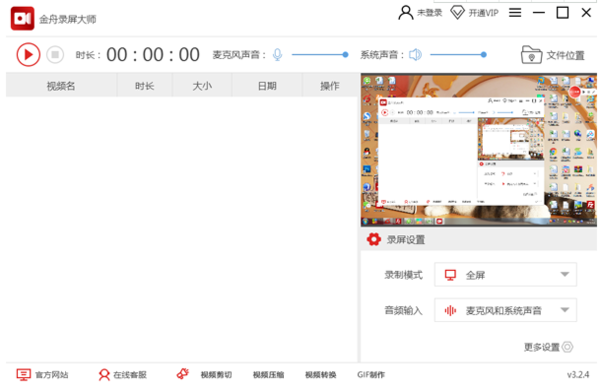The height and width of the screenshot is (389, 600).
Task: Open the 官方网站 link
Action: point(52,375)
